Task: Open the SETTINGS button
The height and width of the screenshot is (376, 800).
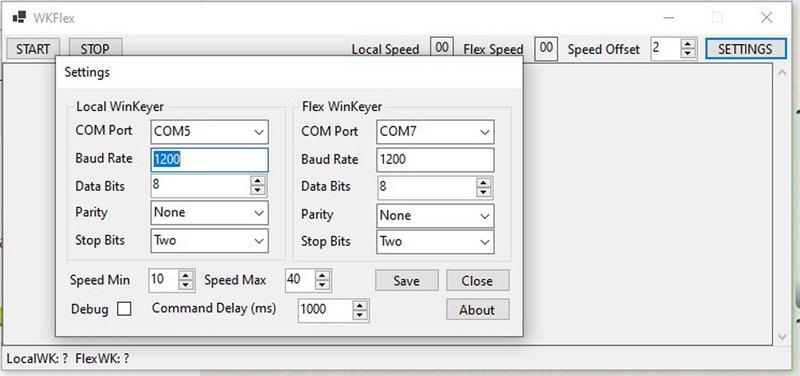Action: (x=745, y=49)
